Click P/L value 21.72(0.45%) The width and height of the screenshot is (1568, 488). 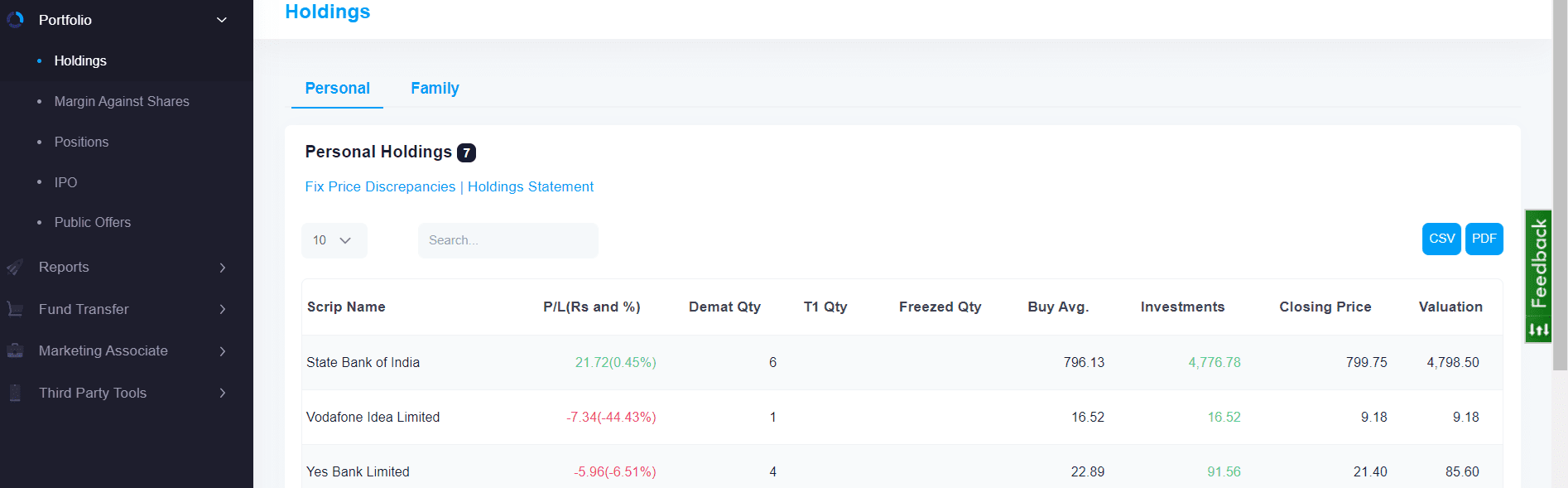(616, 362)
